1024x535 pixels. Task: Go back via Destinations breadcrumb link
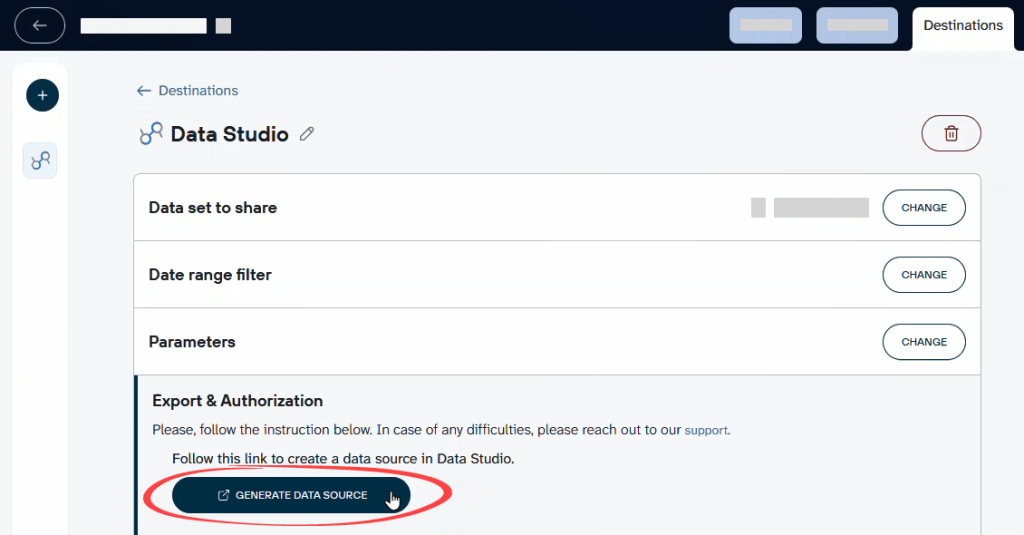[x=187, y=91]
